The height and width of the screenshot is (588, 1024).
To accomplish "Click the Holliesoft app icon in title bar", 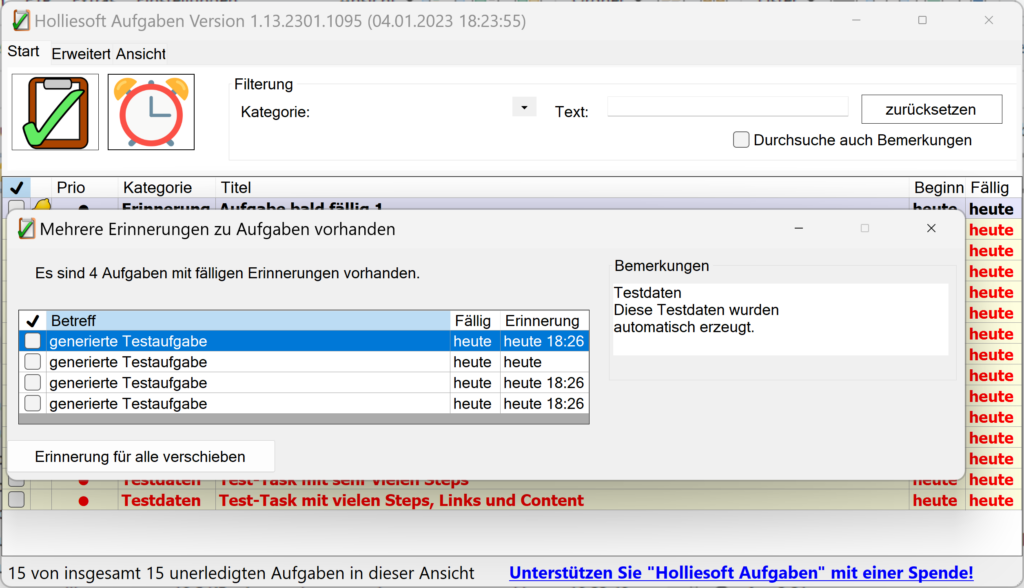I will [20, 21].
